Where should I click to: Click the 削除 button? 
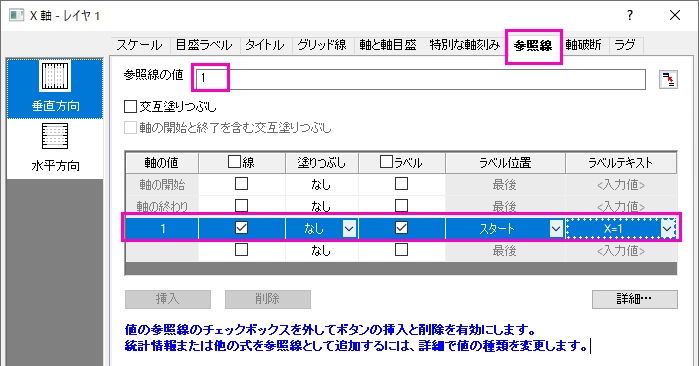coord(267,299)
